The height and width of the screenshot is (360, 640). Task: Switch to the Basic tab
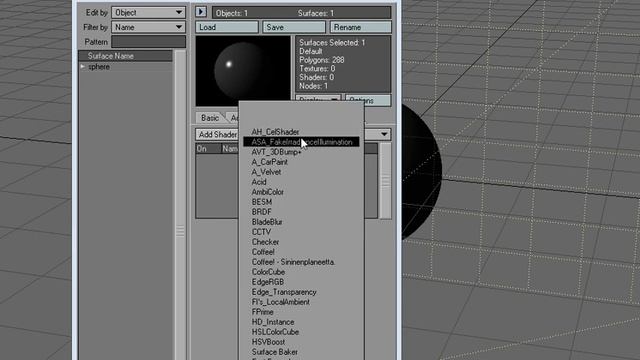[210, 118]
